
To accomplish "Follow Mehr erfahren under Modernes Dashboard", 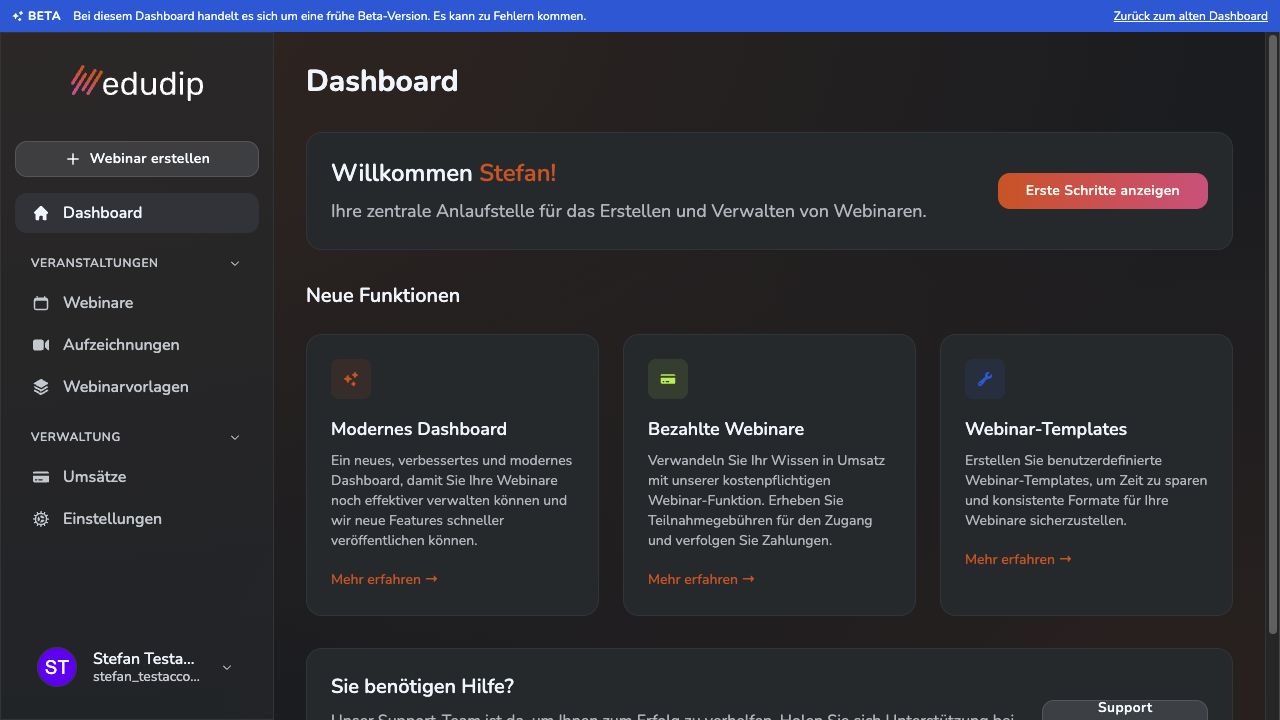I will 384,579.
